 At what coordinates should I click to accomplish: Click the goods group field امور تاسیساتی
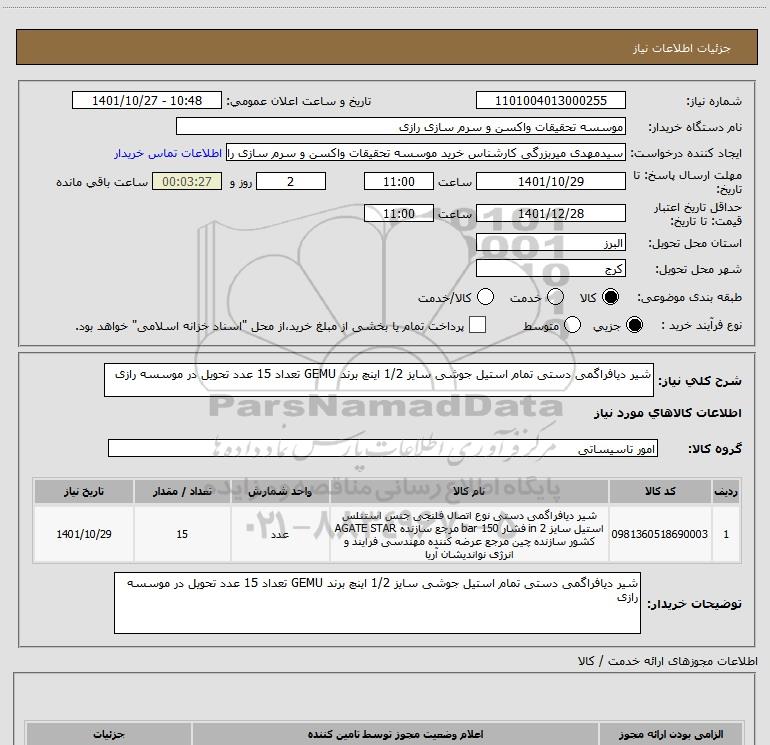tap(383, 448)
